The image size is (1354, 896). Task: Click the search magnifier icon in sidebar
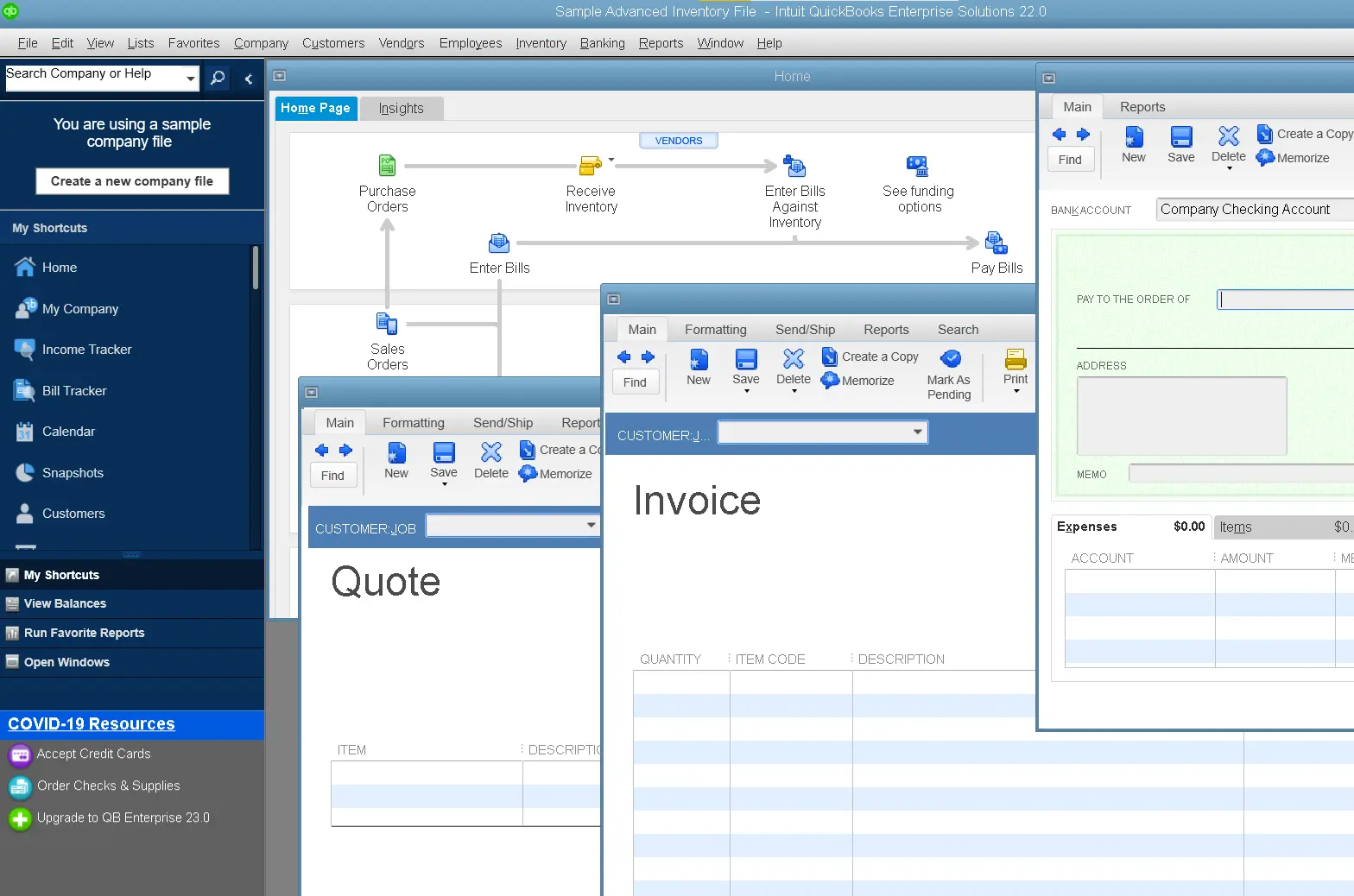click(218, 78)
